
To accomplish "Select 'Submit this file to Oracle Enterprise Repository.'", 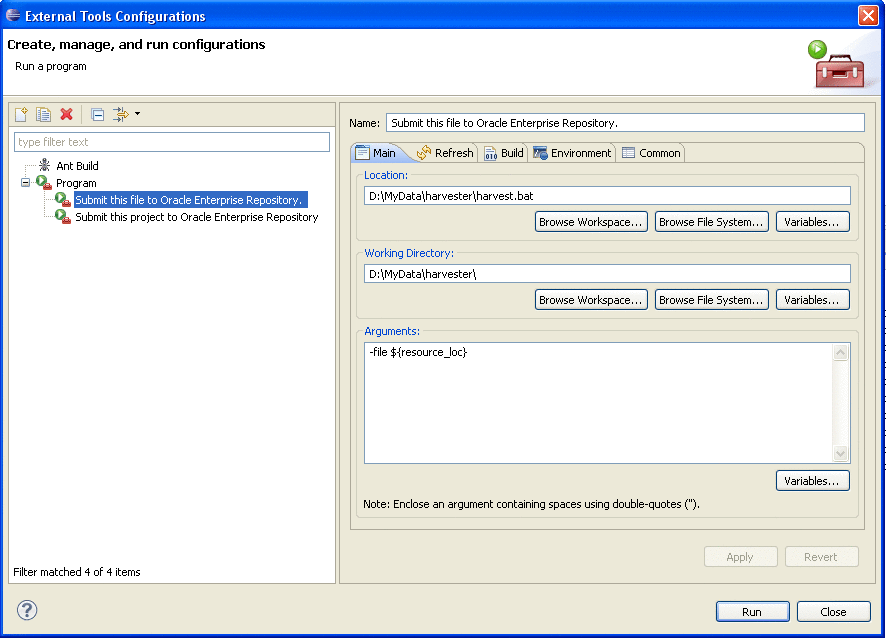I will tap(191, 199).
